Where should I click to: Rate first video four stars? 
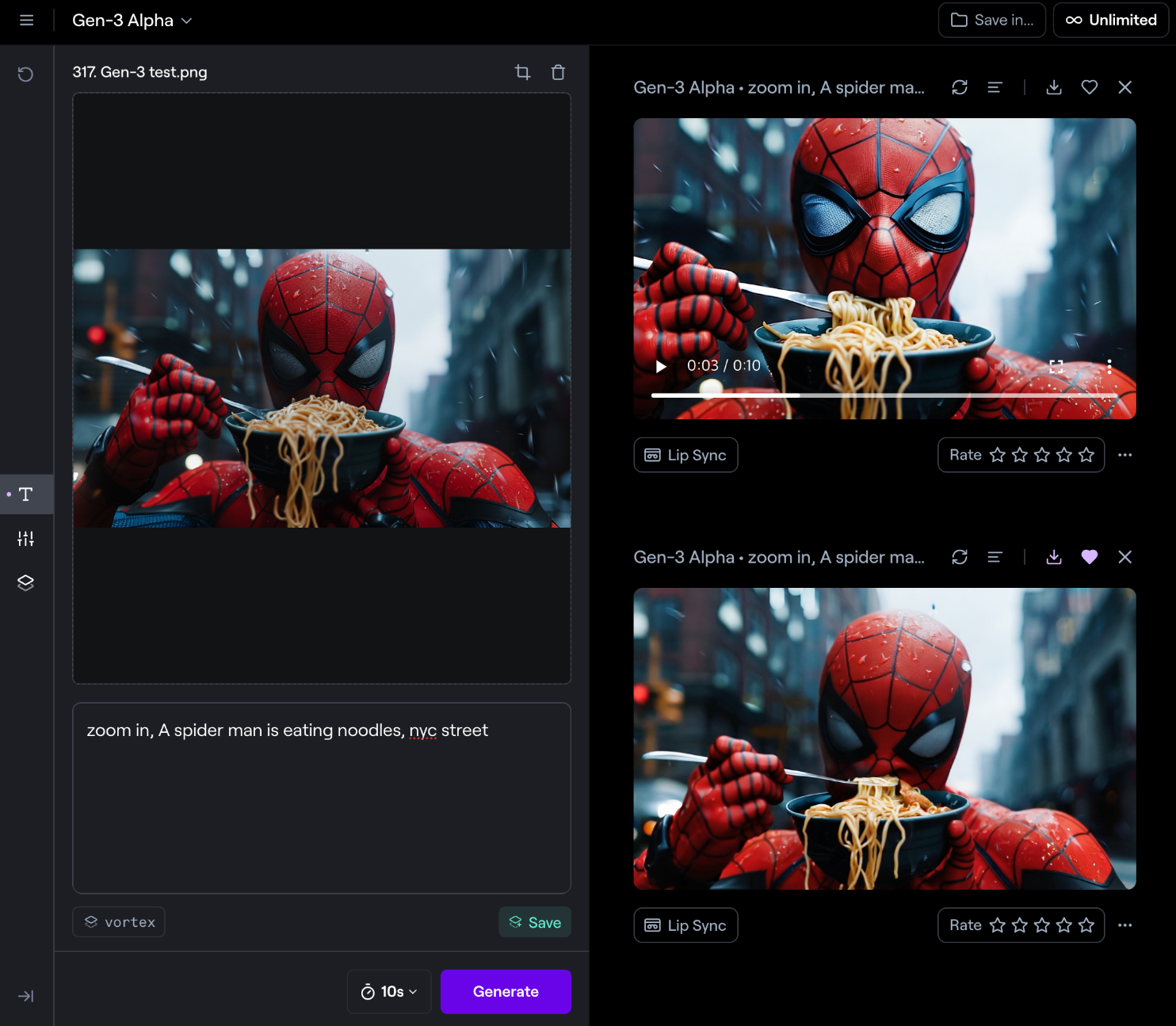click(x=1064, y=455)
